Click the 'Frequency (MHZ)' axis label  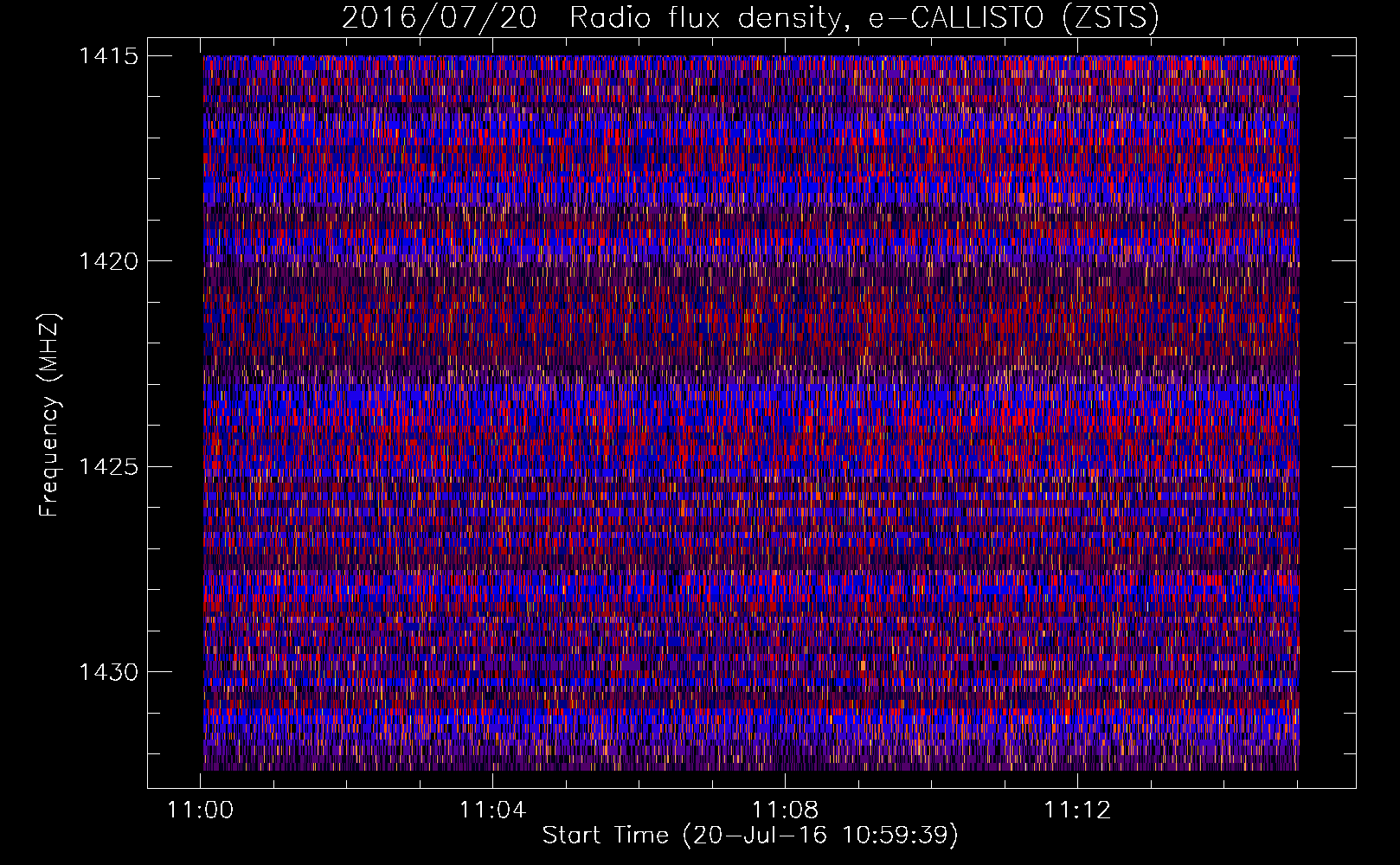tap(49, 415)
